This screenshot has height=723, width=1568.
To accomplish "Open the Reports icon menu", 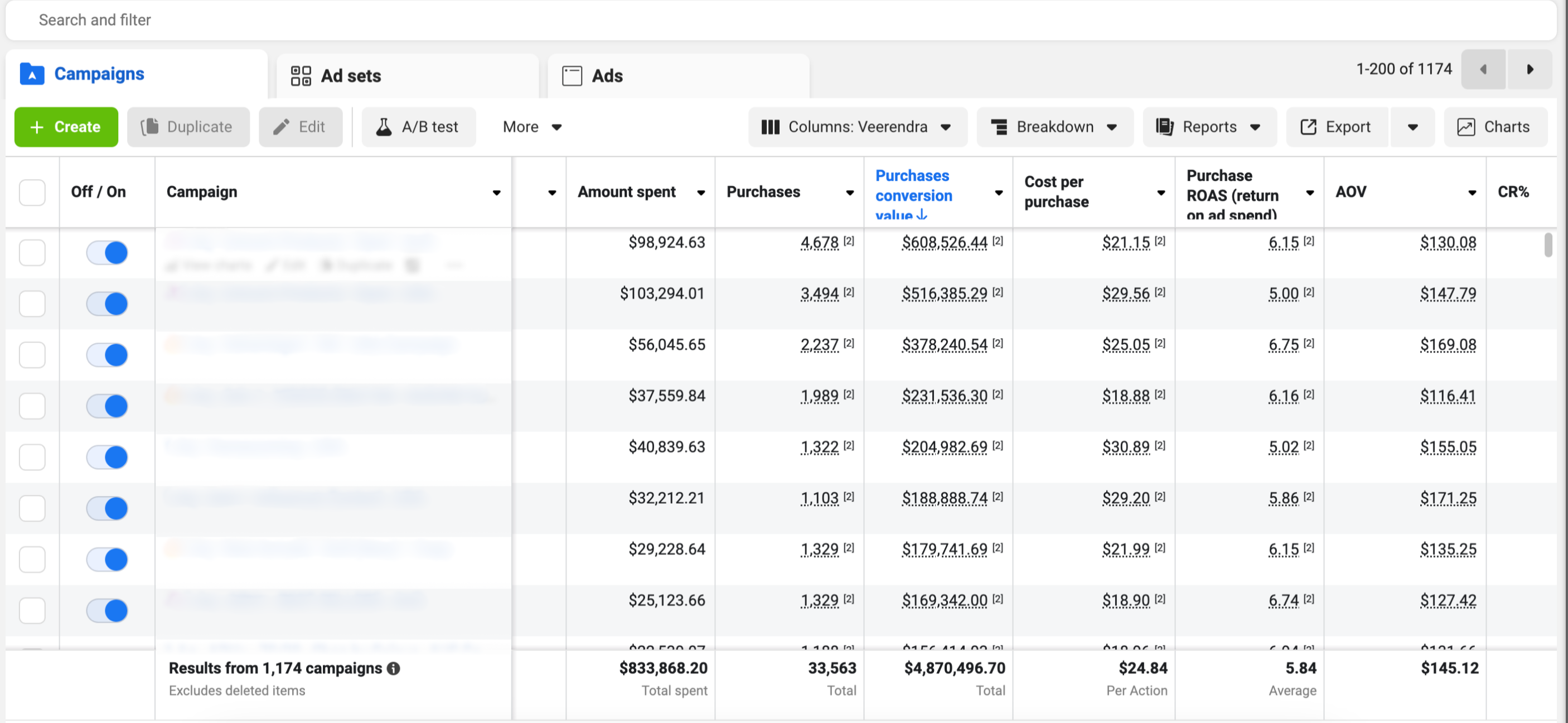I will pyautogui.click(x=1164, y=127).
